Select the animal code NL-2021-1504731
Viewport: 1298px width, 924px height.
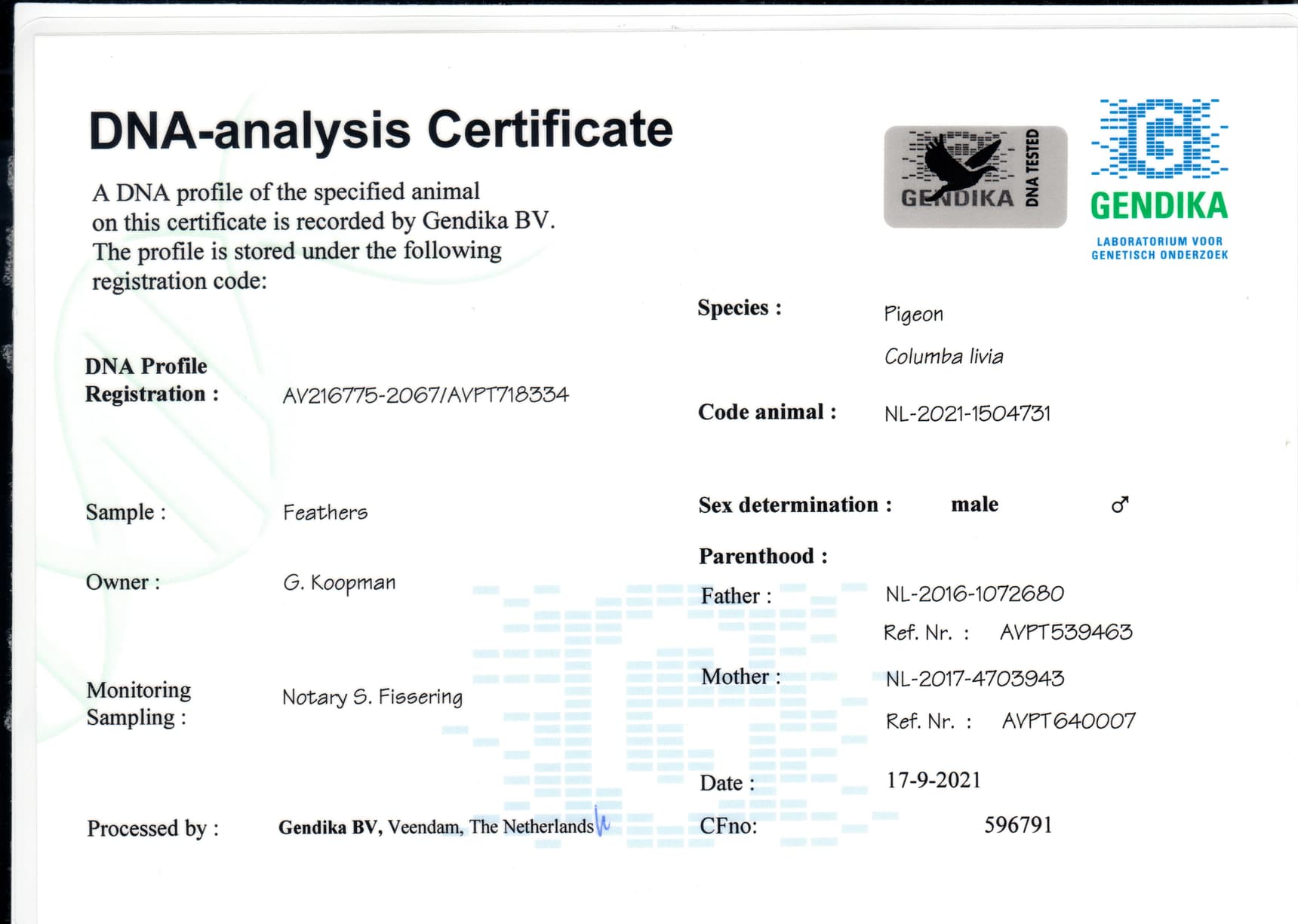tap(967, 413)
